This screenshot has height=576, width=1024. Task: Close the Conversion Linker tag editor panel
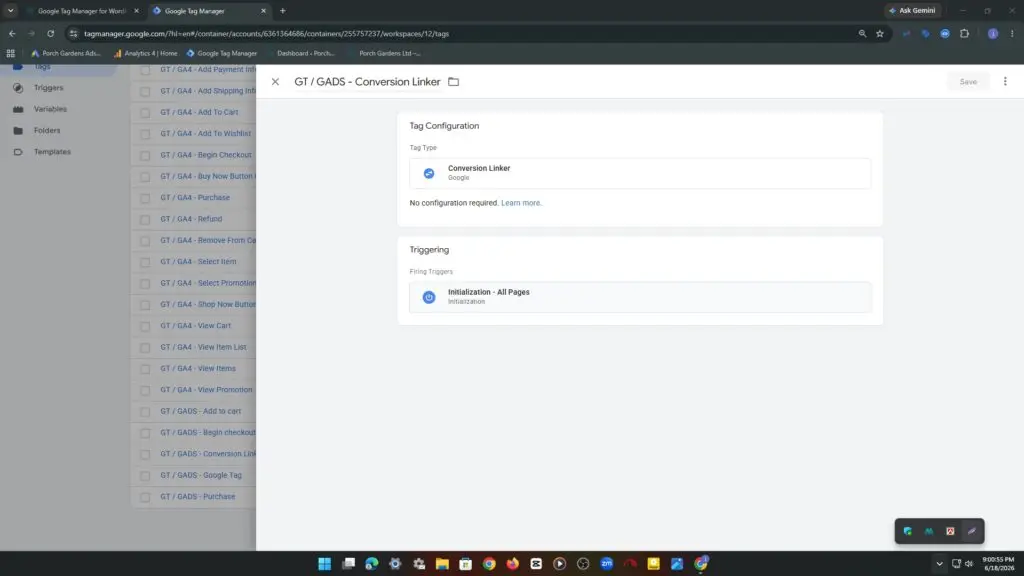[275, 82]
